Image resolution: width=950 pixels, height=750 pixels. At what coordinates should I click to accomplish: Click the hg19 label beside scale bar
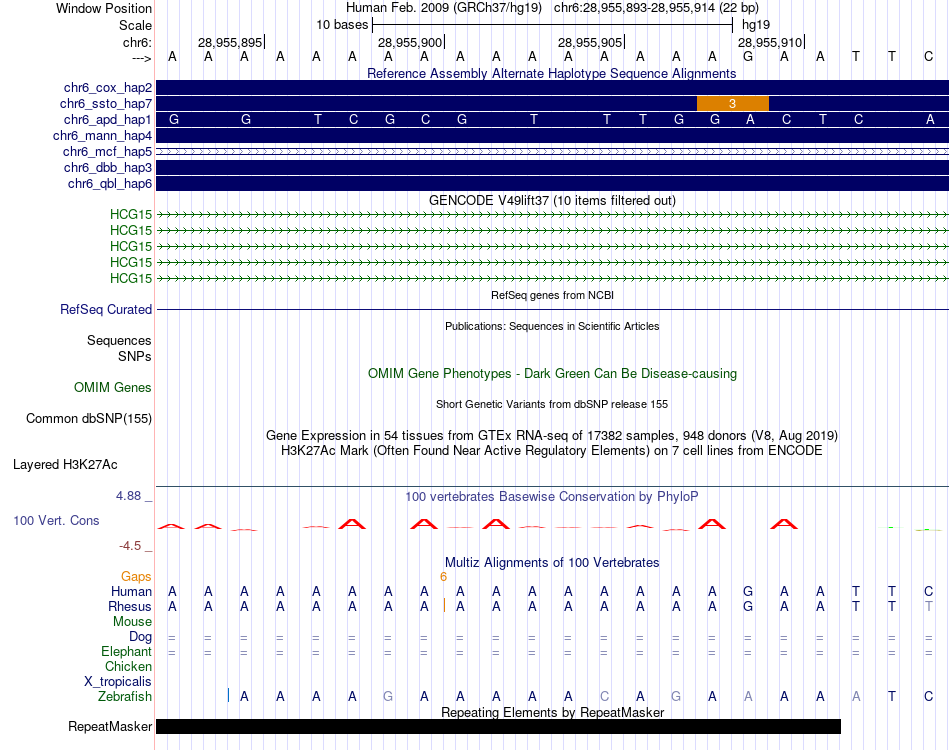click(756, 25)
